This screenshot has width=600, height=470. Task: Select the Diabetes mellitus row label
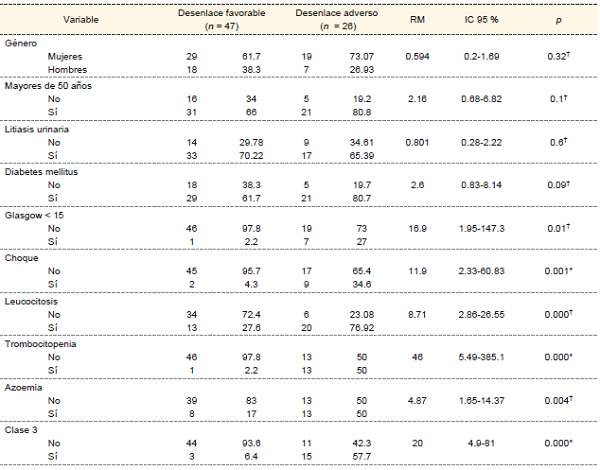coord(40,171)
